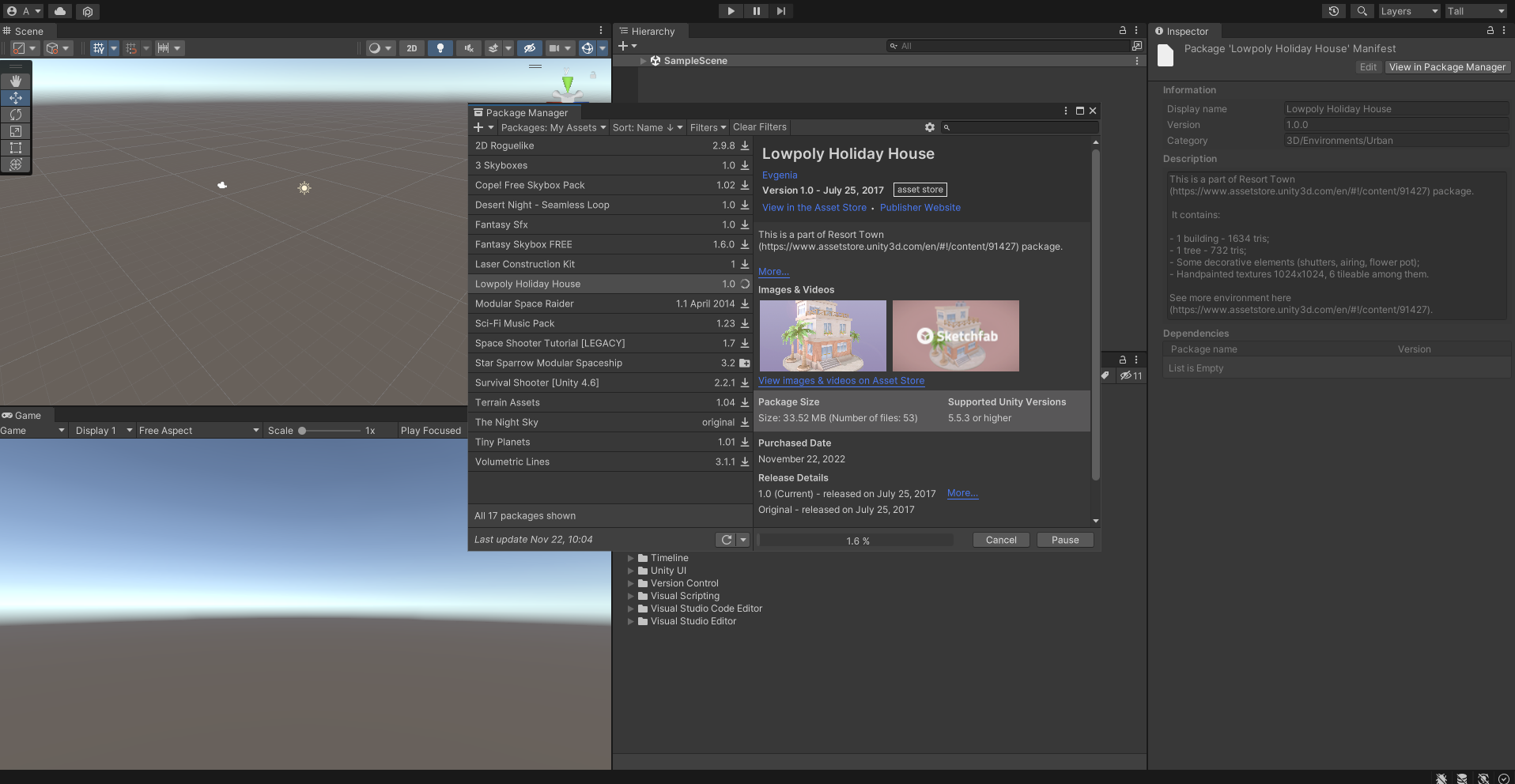Viewport: 1515px width, 784px height.
Task: Toggle scene lighting bulb button
Action: click(x=440, y=48)
